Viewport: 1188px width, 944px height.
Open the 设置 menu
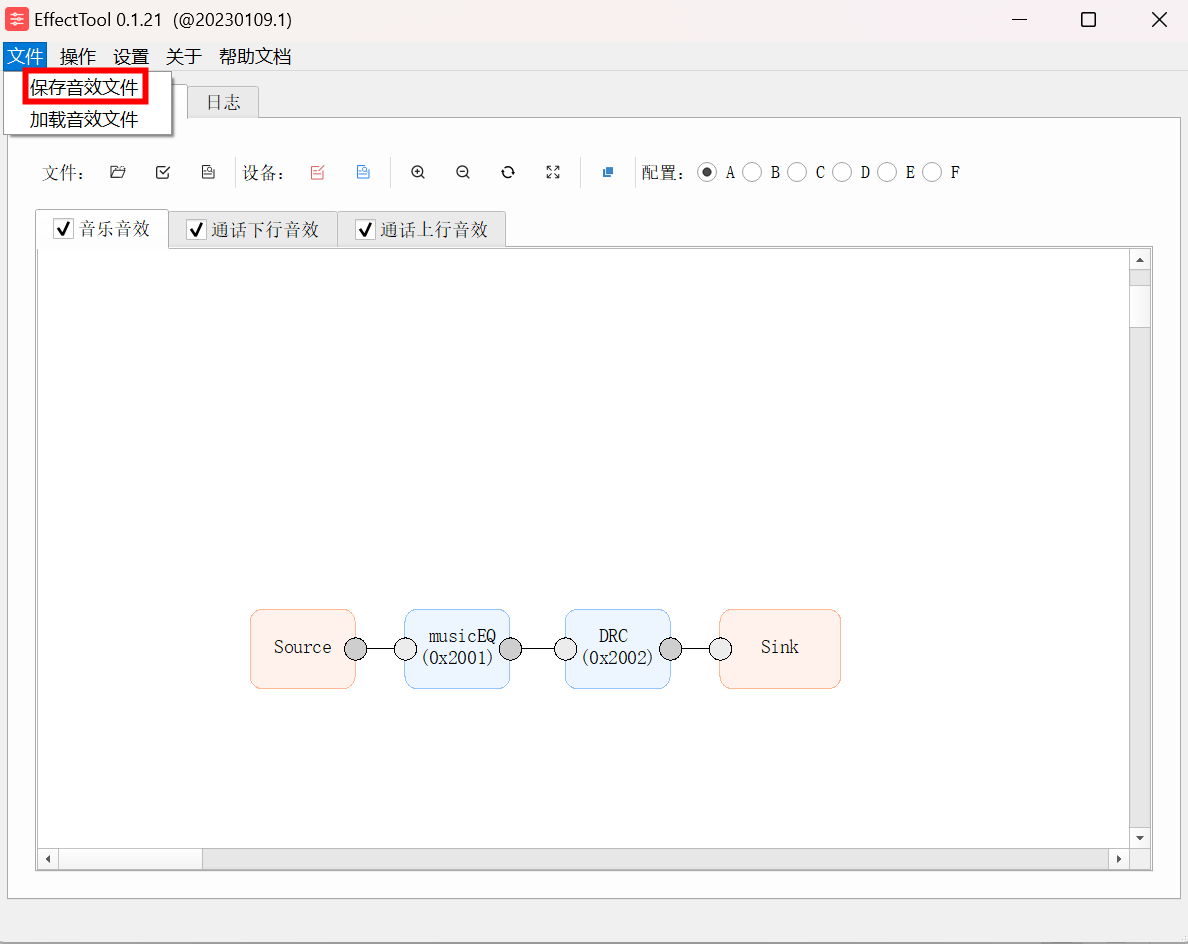(131, 57)
